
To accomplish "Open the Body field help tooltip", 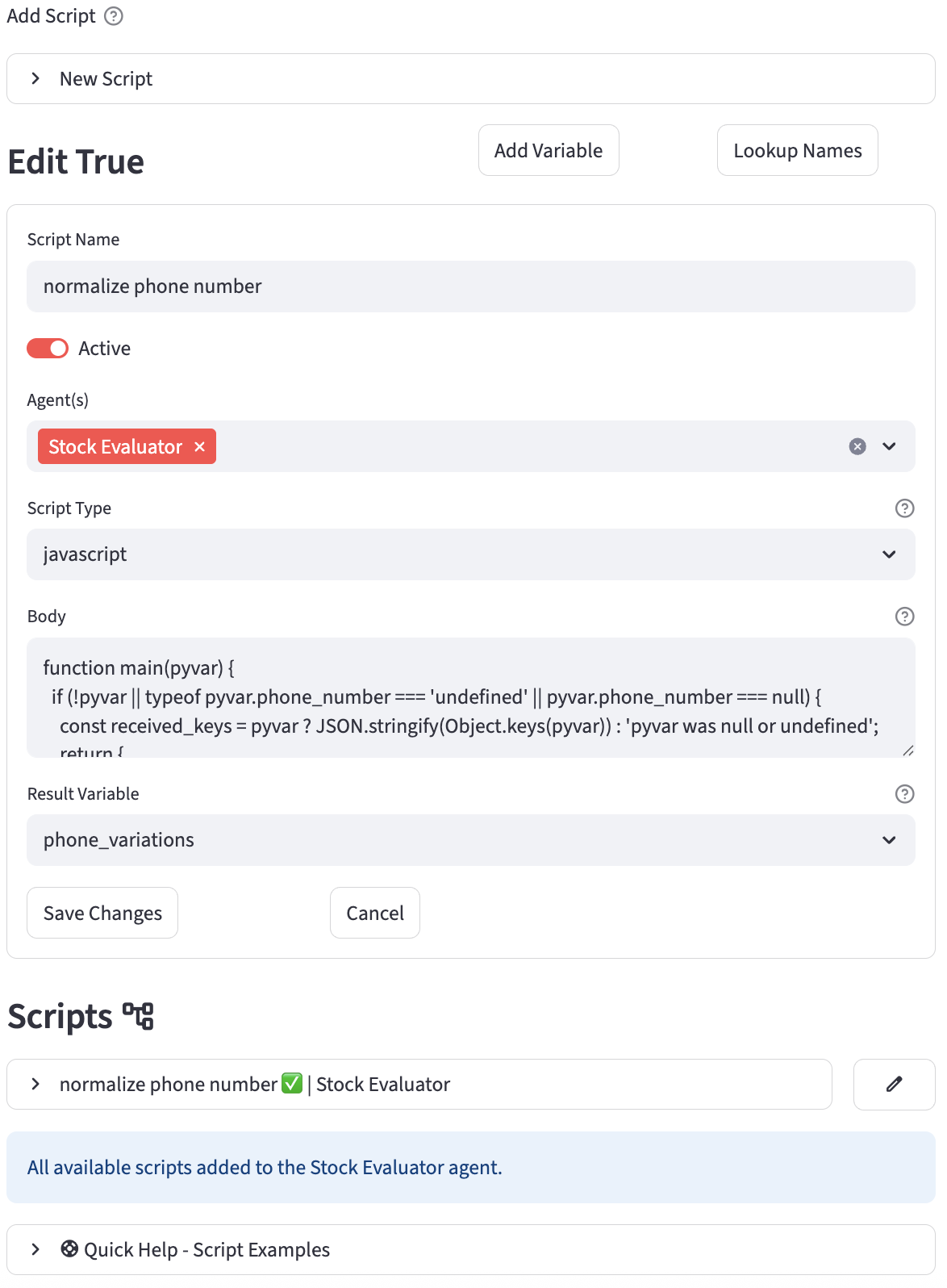I will (904, 617).
